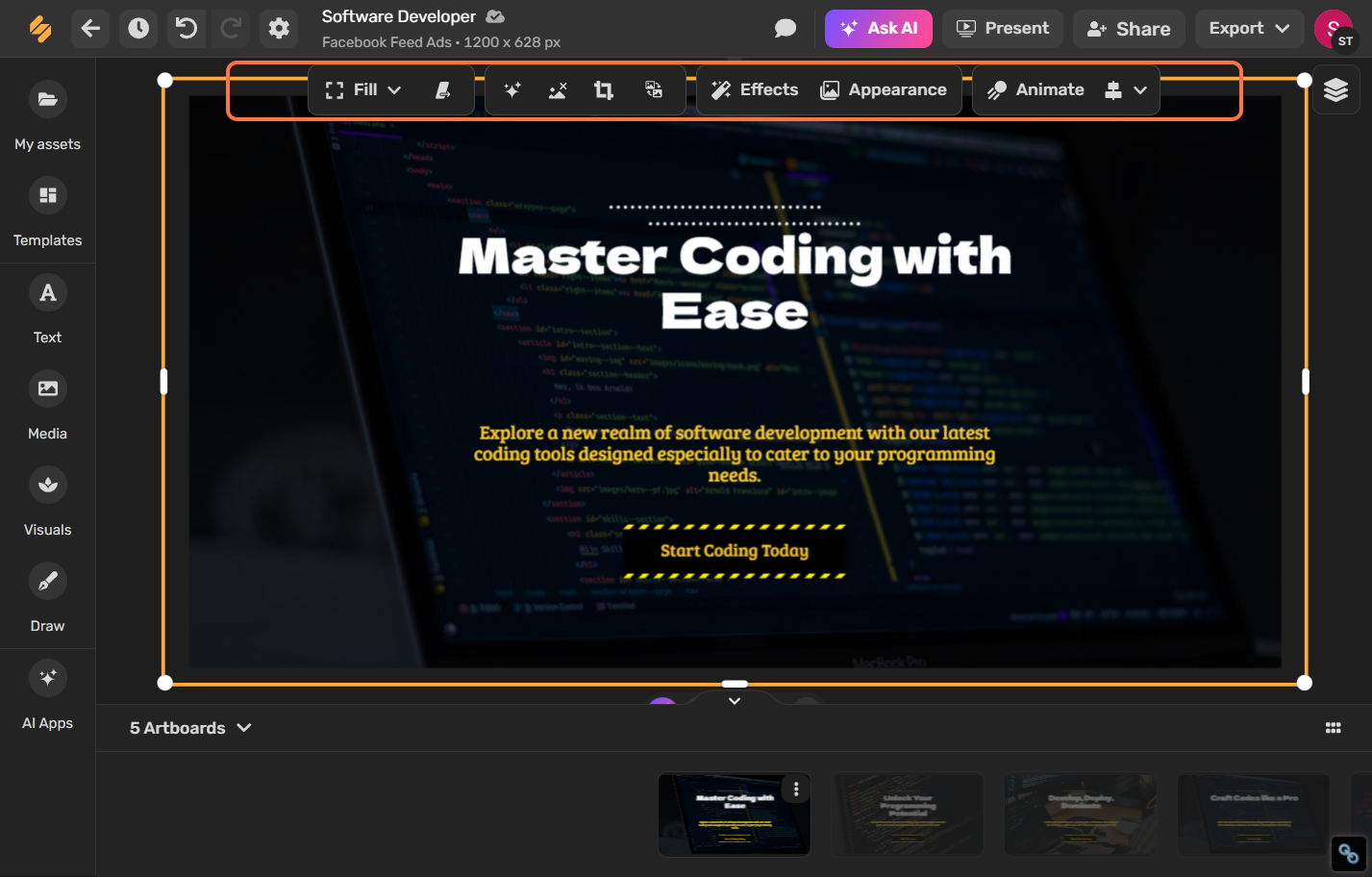Open the Layers panel

pyautogui.click(x=1335, y=89)
